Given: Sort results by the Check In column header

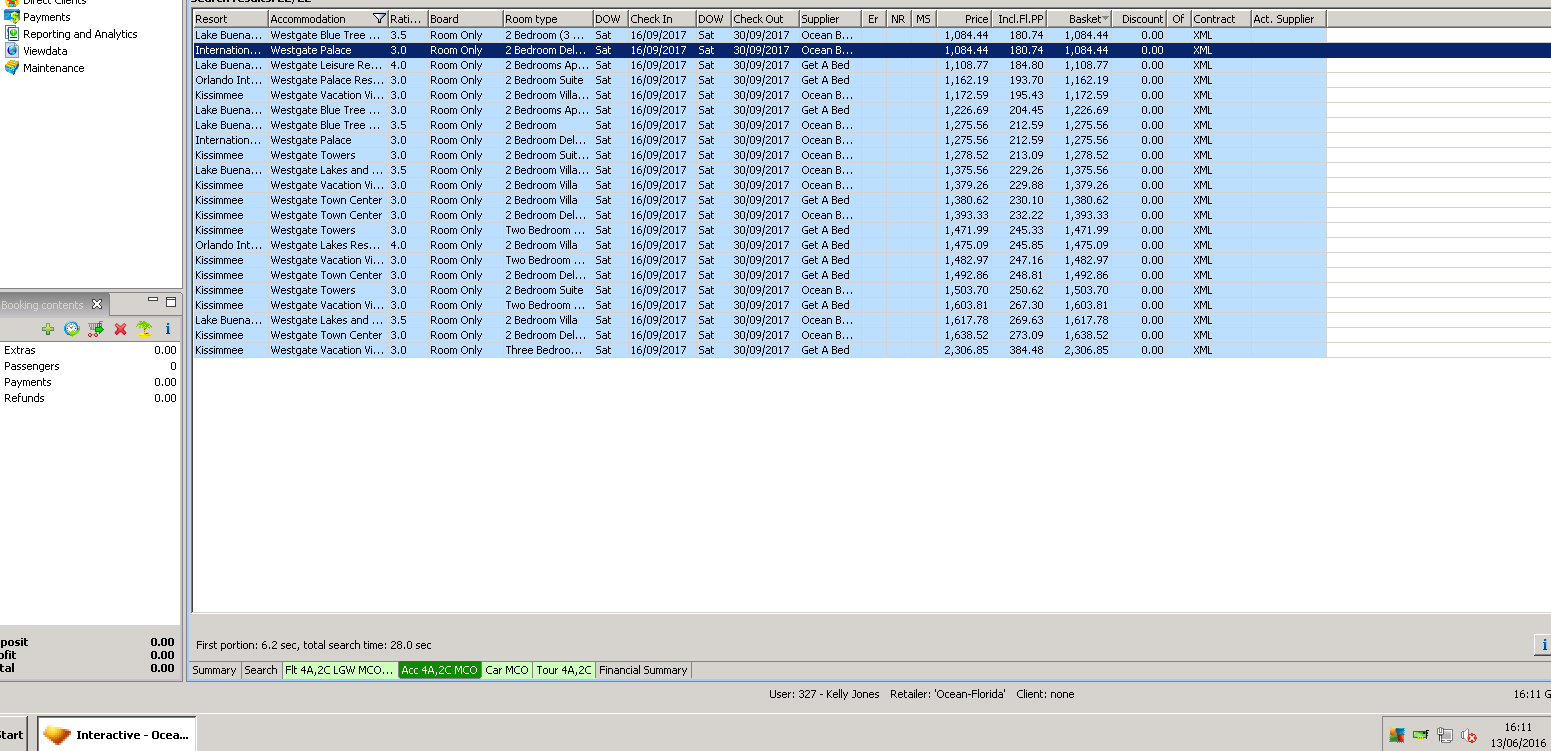Looking at the screenshot, I should pos(662,19).
